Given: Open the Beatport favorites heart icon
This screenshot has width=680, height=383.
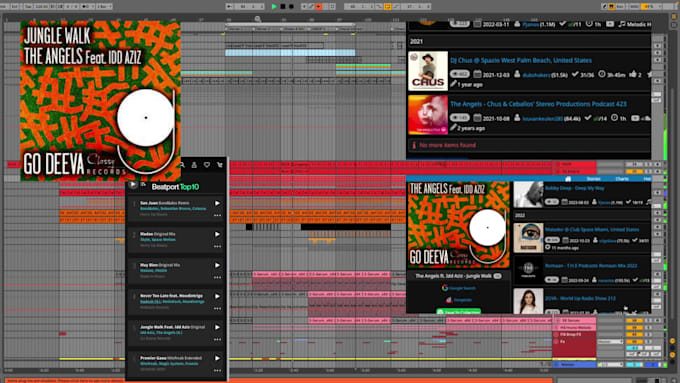Looking at the screenshot, I should tap(207, 165).
